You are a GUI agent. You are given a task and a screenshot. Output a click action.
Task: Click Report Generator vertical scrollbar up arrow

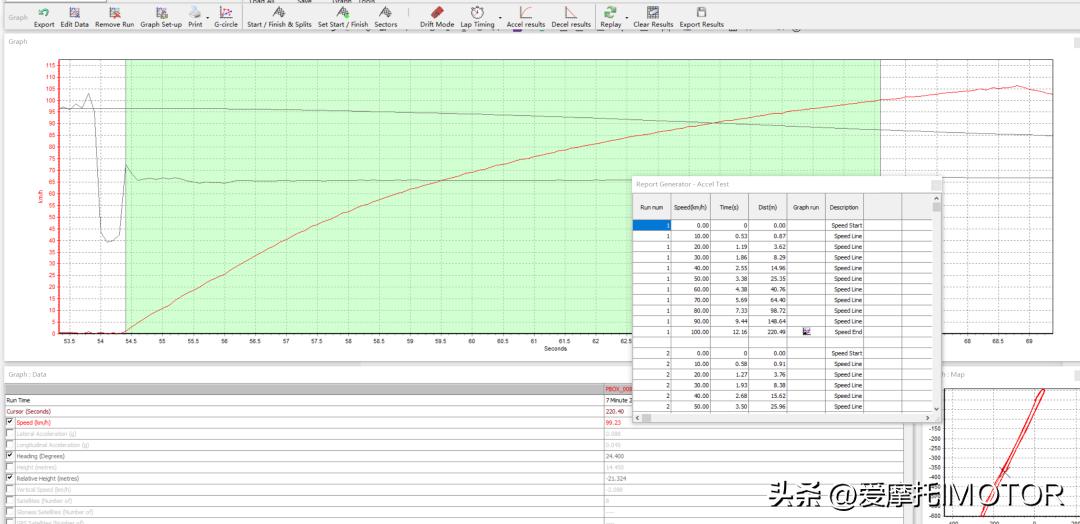click(x=936, y=198)
